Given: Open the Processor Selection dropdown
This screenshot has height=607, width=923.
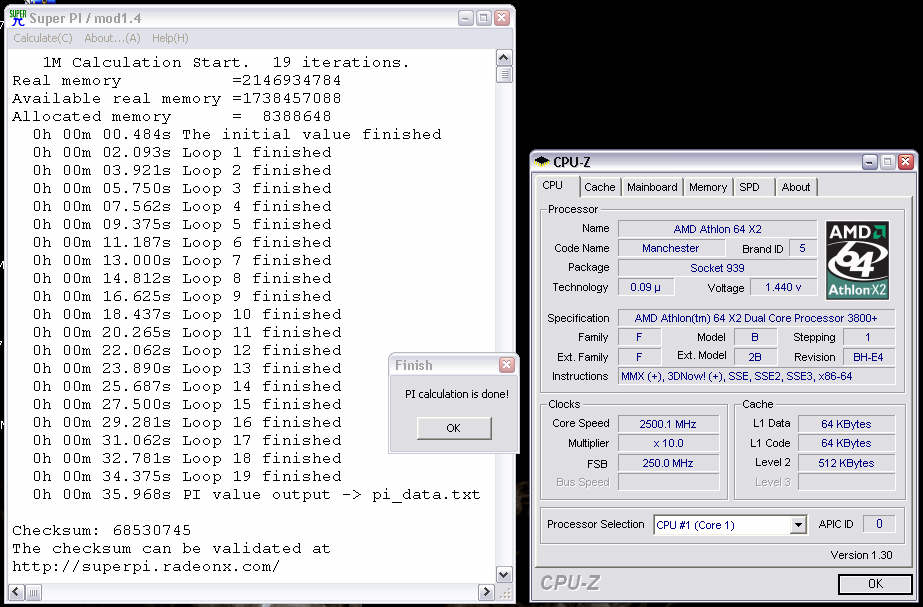Looking at the screenshot, I should (798, 525).
